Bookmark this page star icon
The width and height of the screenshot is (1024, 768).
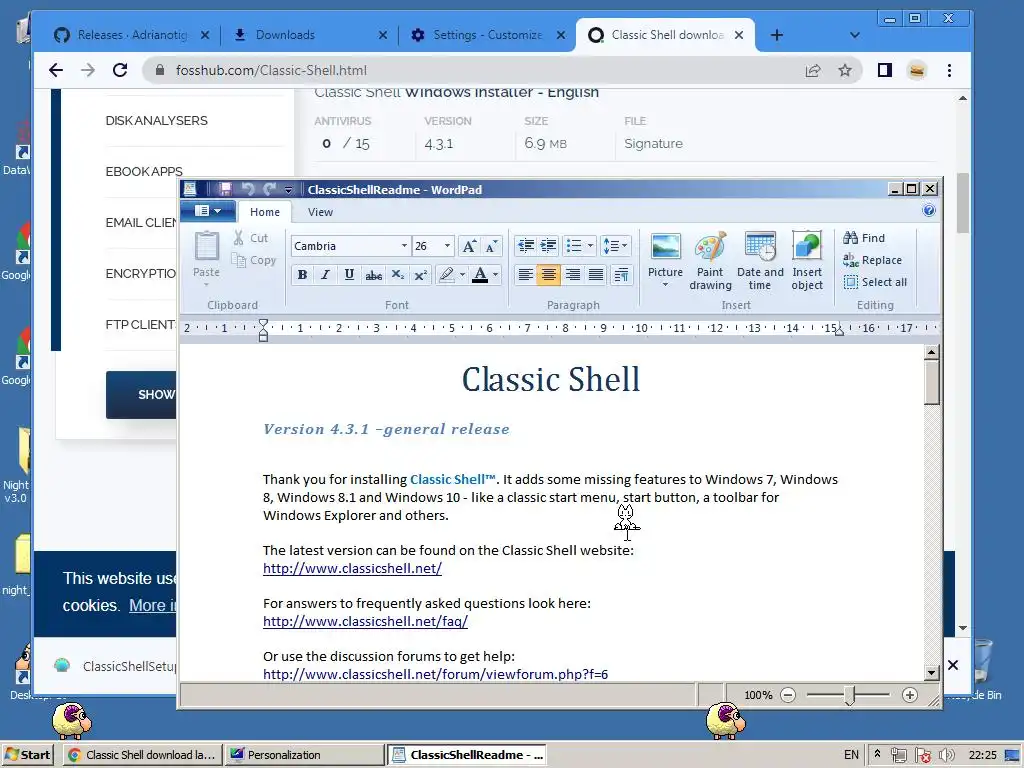coord(844,70)
